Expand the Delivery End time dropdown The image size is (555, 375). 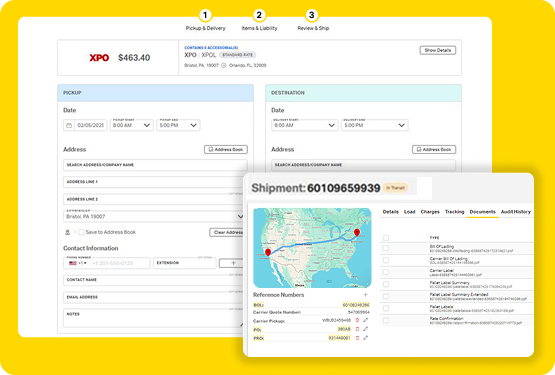[x=374, y=125]
